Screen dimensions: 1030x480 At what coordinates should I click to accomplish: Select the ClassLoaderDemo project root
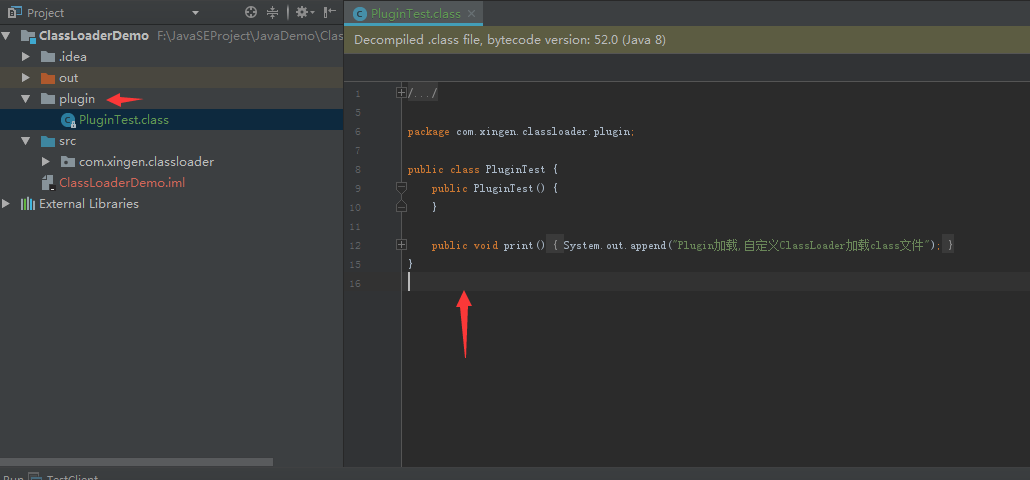pos(94,35)
